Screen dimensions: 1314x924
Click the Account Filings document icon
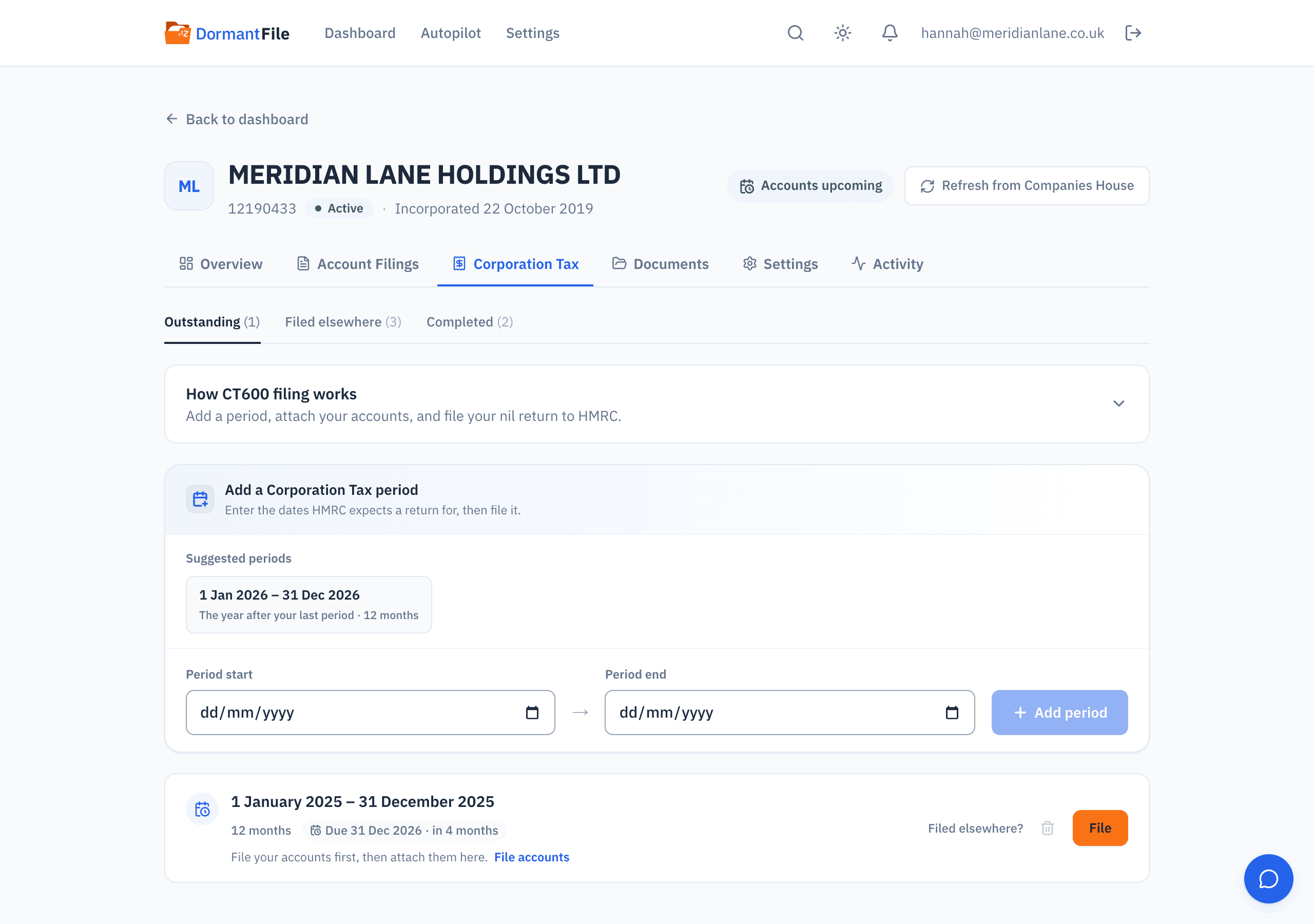(x=303, y=263)
